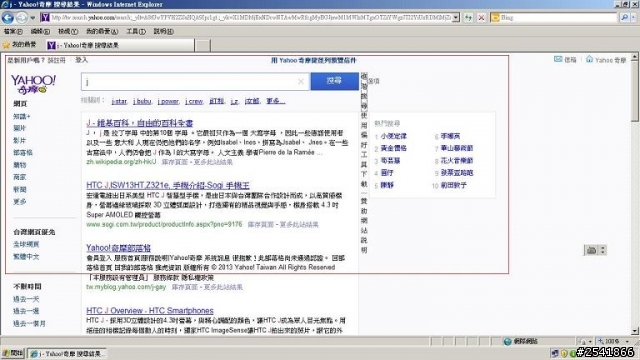Screen dimensions: 640x360
Task: Select the Yahoo!奇摩 搜尋結果 tab
Action: 120,45
